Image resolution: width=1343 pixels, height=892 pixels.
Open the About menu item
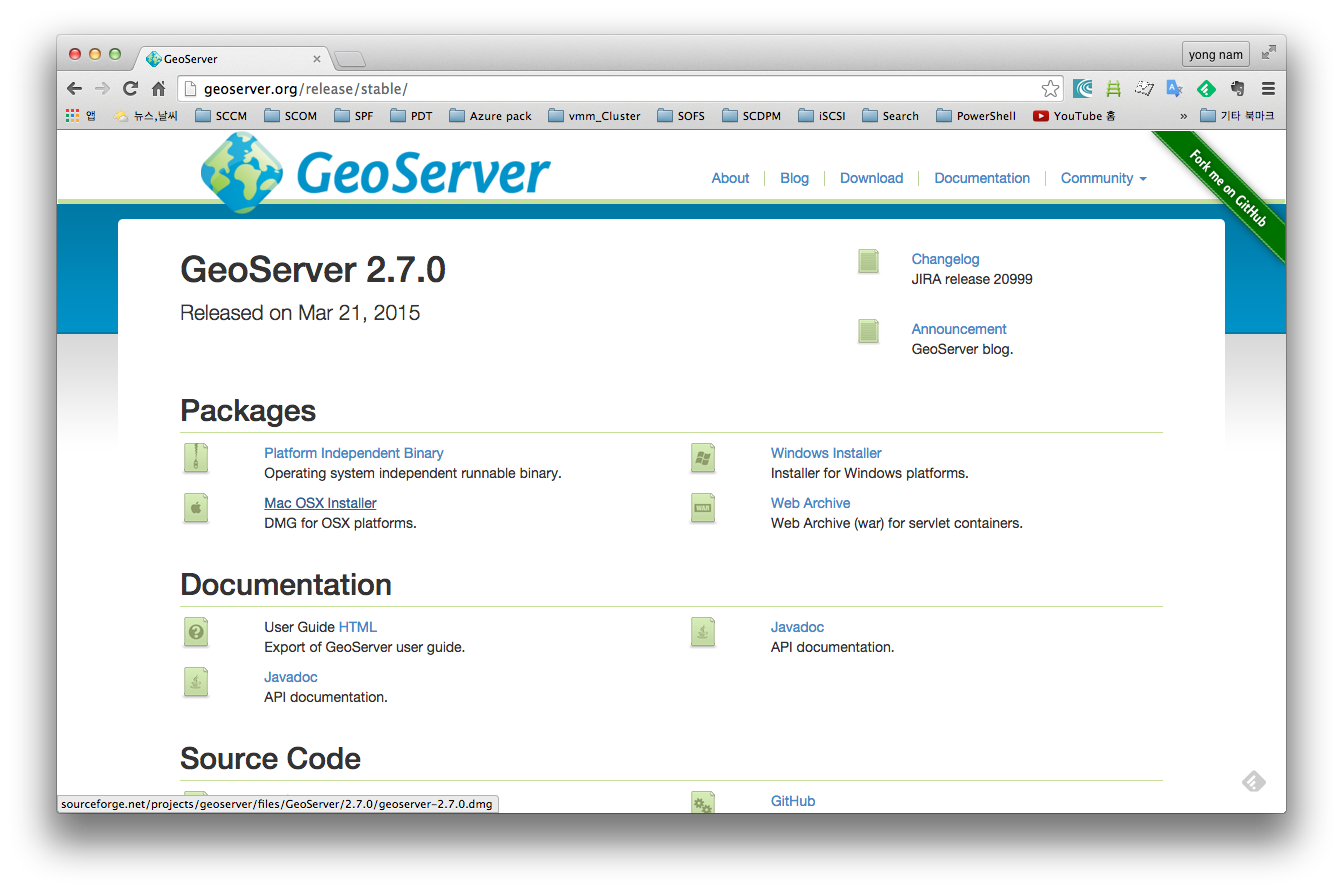click(730, 178)
